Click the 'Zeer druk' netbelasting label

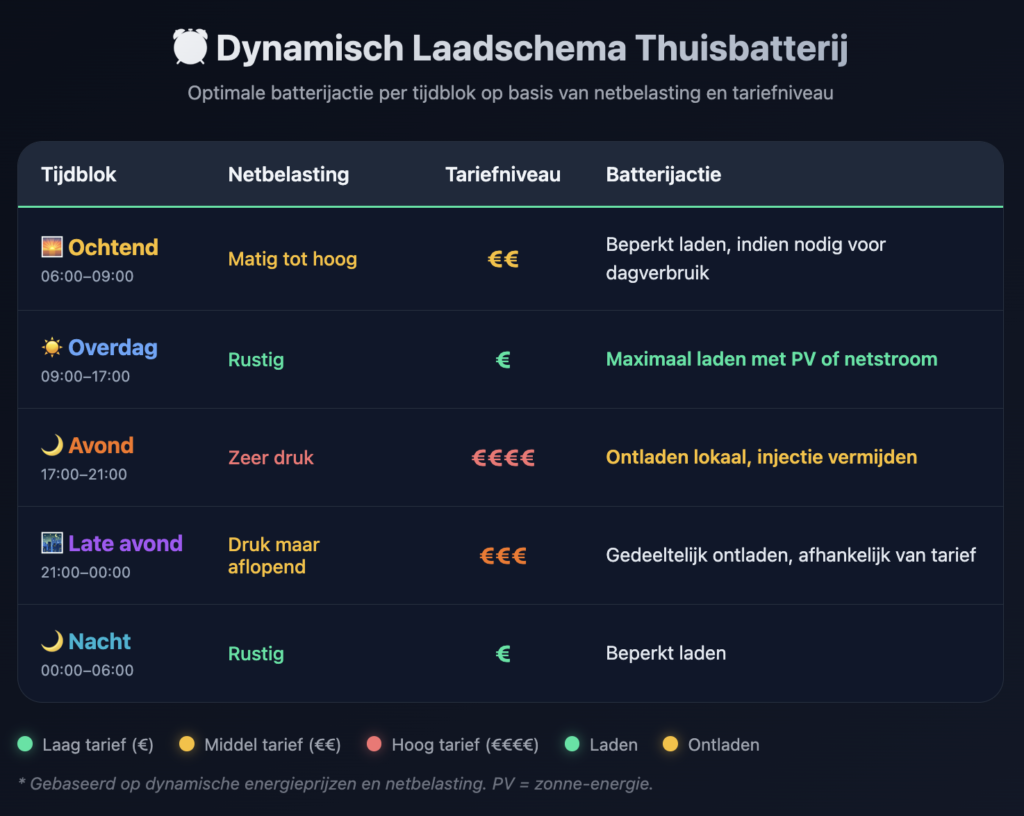pyautogui.click(x=271, y=458)
